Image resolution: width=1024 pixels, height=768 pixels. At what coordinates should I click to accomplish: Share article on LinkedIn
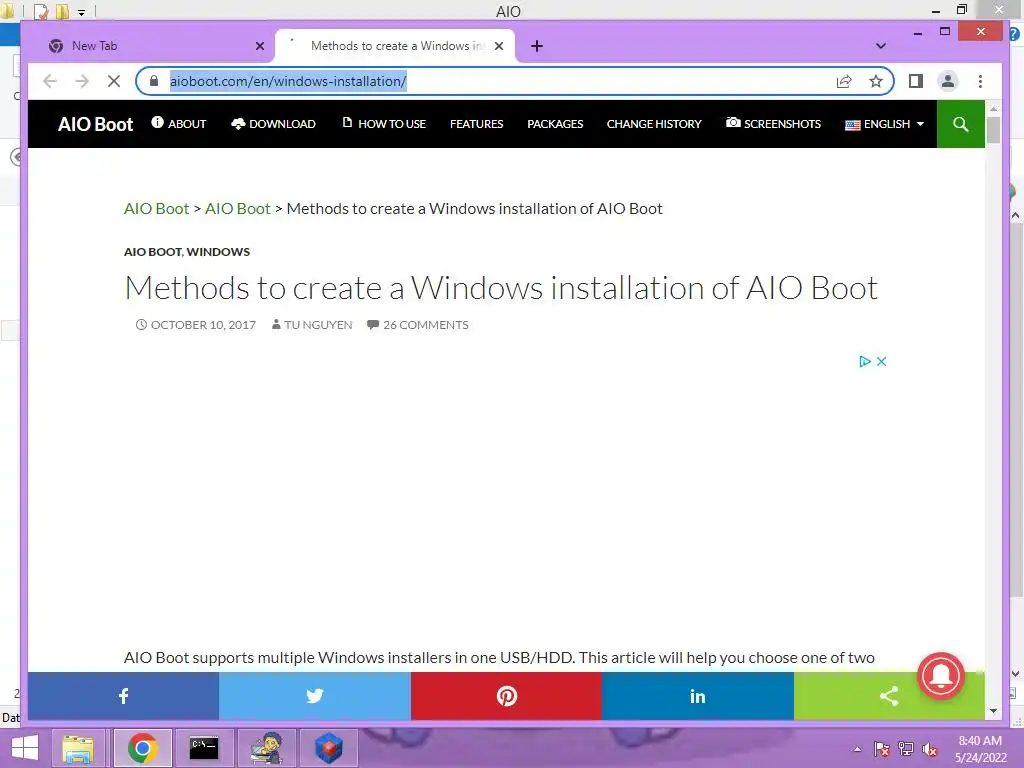point(697,696)
